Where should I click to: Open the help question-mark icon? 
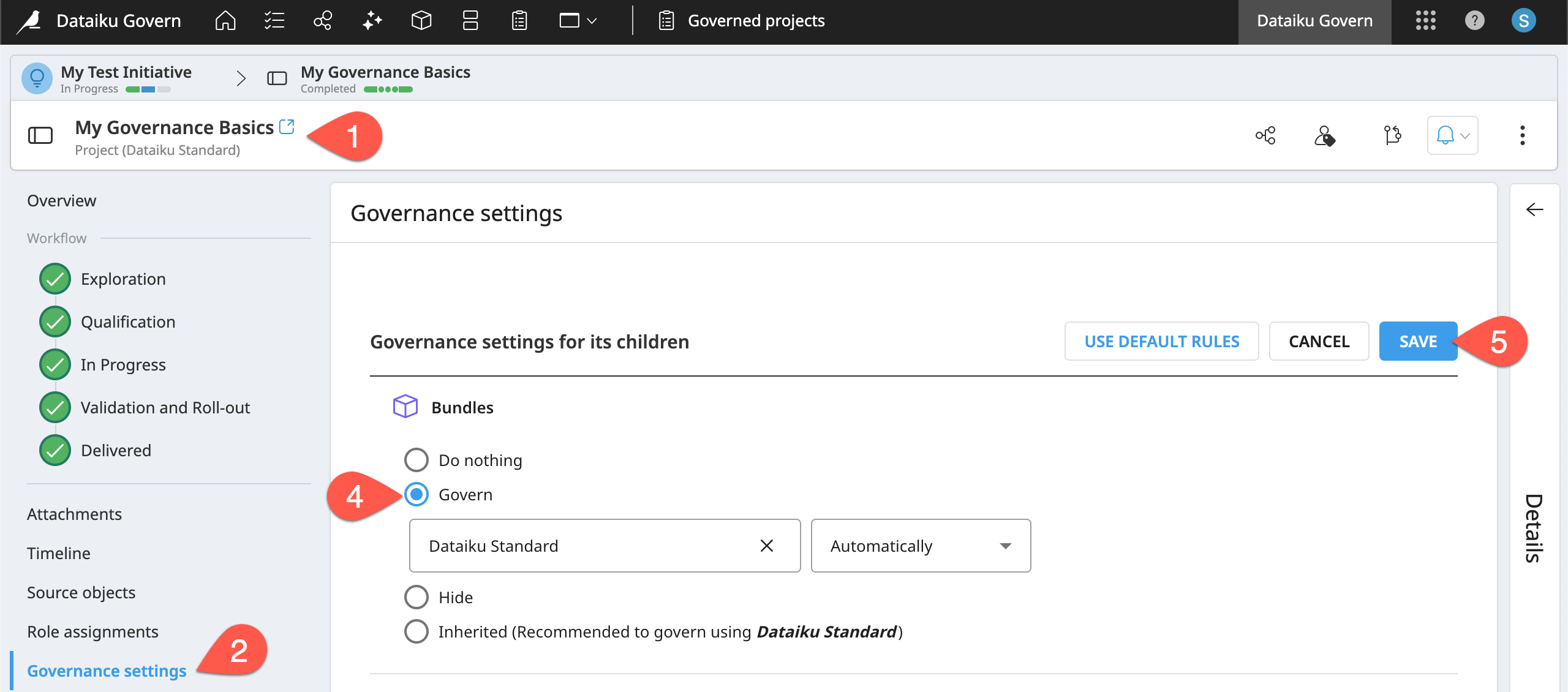click(x=1474, y=20)
